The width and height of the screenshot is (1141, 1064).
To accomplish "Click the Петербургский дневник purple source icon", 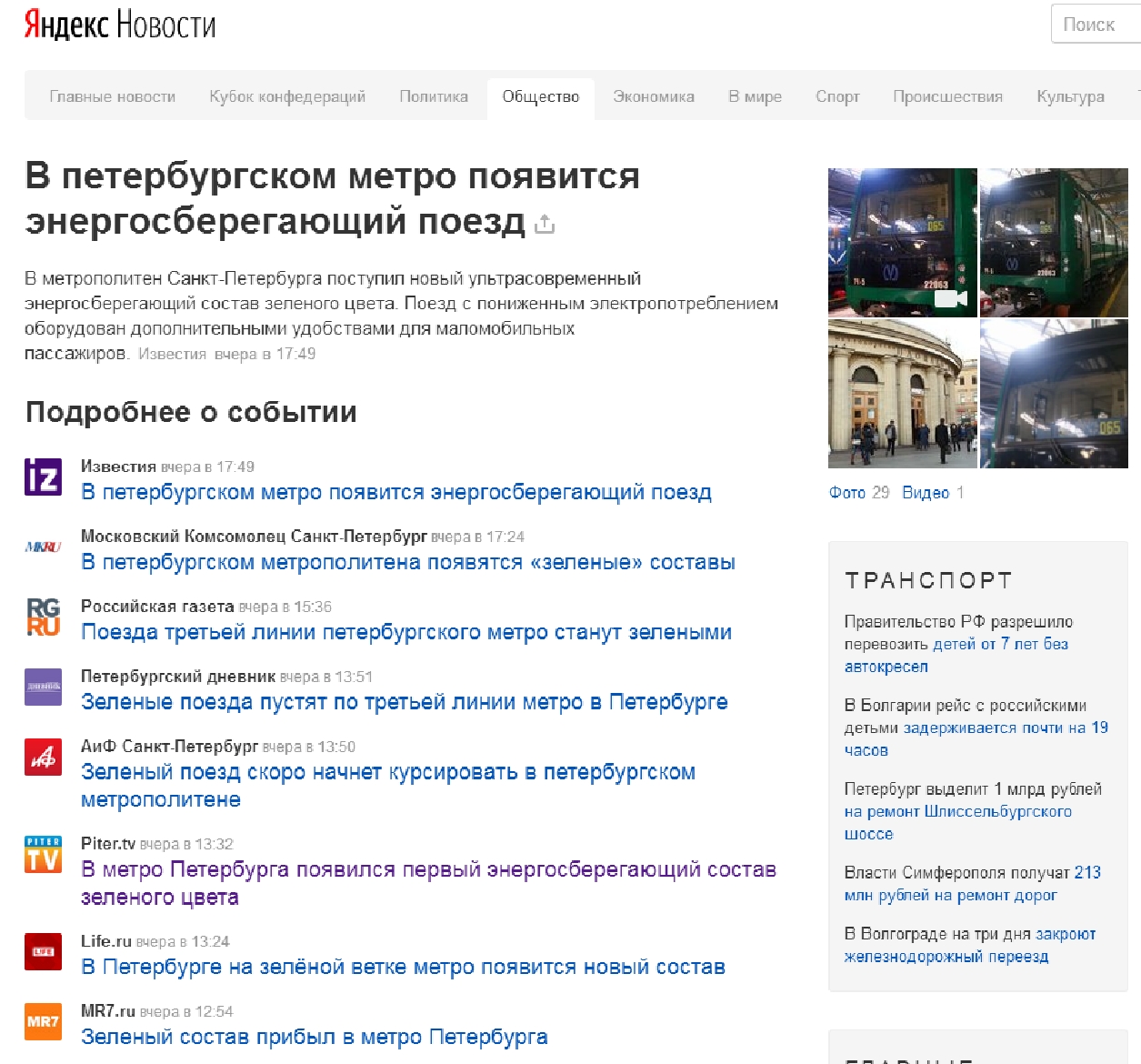I will coord(43,687).
